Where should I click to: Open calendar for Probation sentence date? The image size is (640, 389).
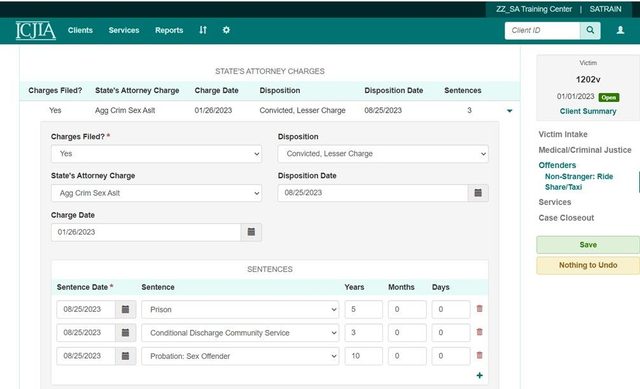pos(125,356)
